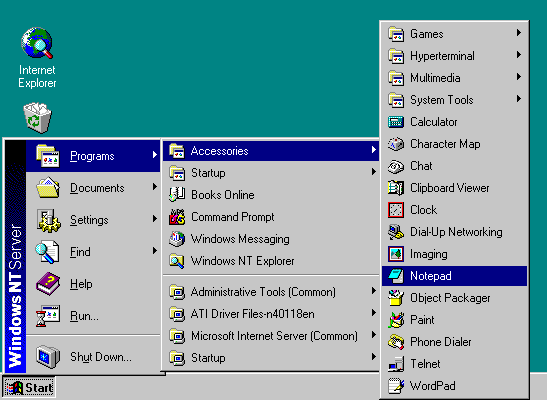Choose WordPad menu entry

tap(454, 386)
